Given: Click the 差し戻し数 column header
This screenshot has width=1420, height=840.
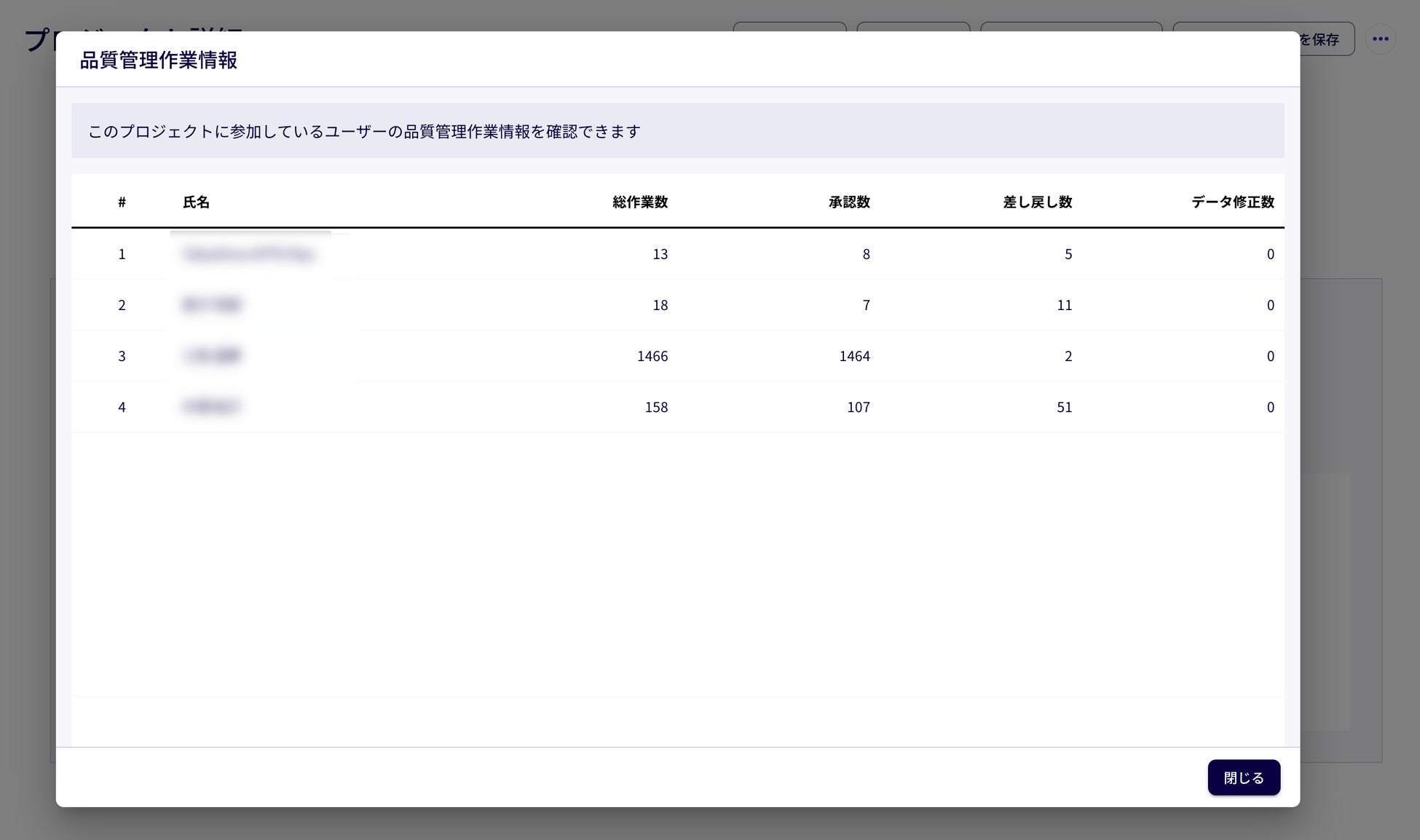Looking at the screenshot, I should [x=1037, y=202].
